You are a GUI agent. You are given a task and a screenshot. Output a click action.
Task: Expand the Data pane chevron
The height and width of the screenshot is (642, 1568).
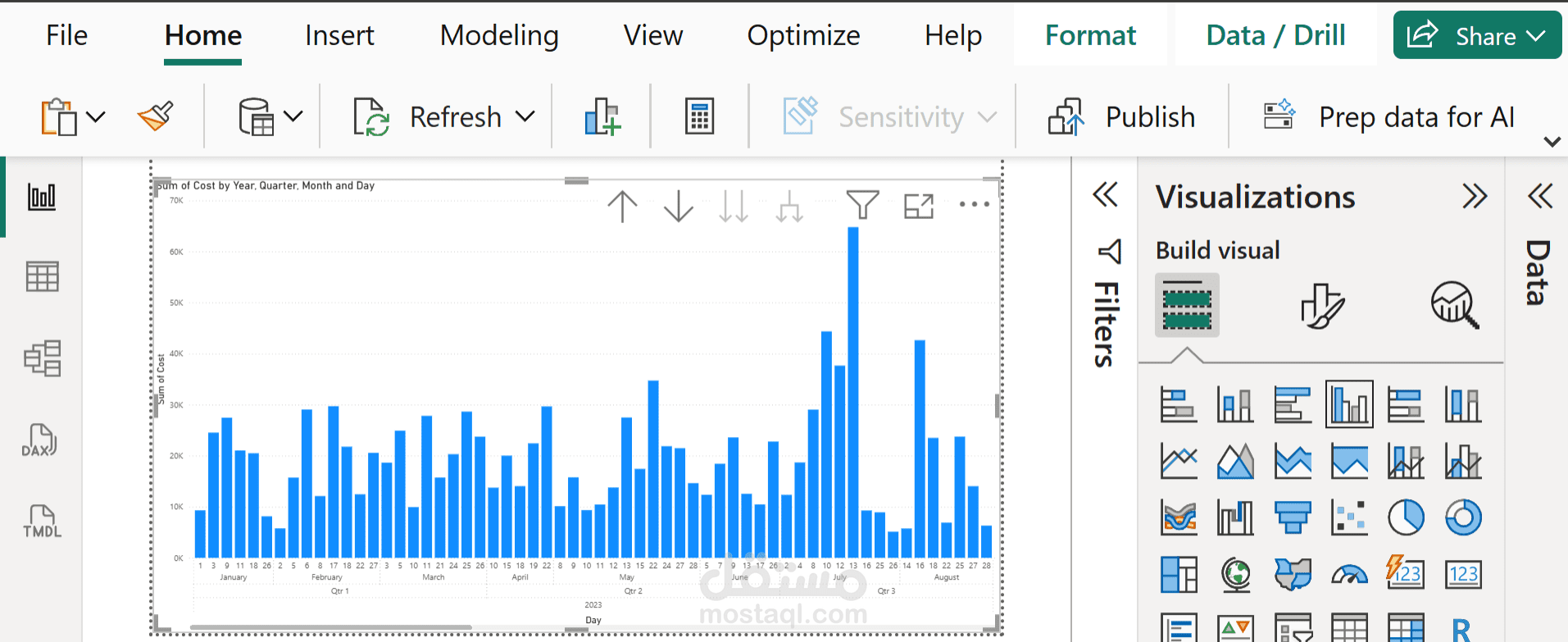point(1540,197)
